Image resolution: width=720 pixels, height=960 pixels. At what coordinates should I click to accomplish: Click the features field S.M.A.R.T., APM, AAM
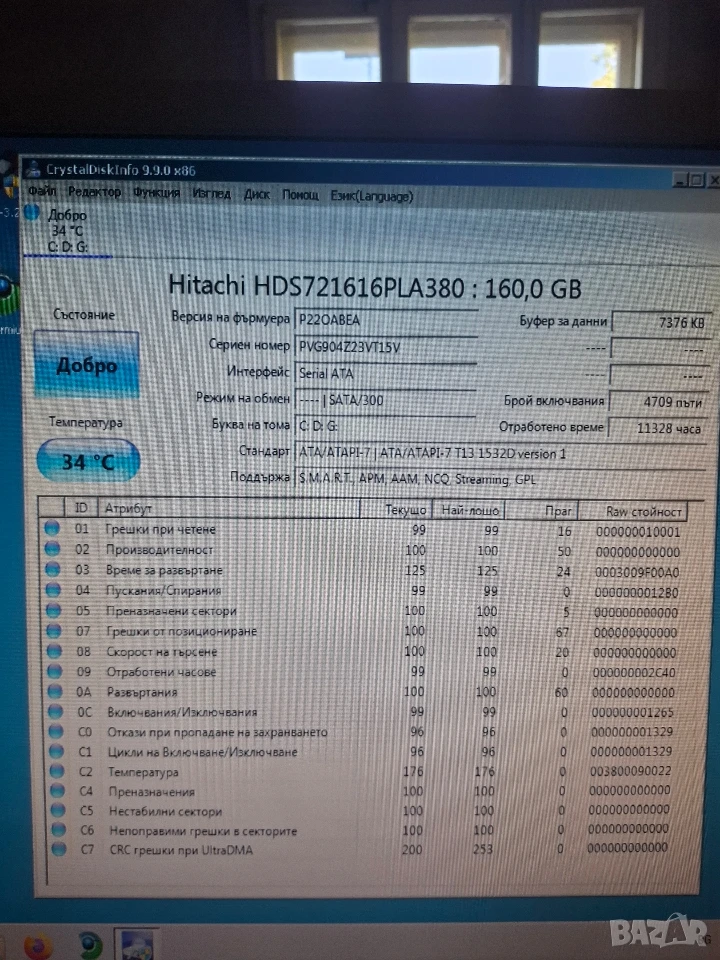click(x=500, y=479)
